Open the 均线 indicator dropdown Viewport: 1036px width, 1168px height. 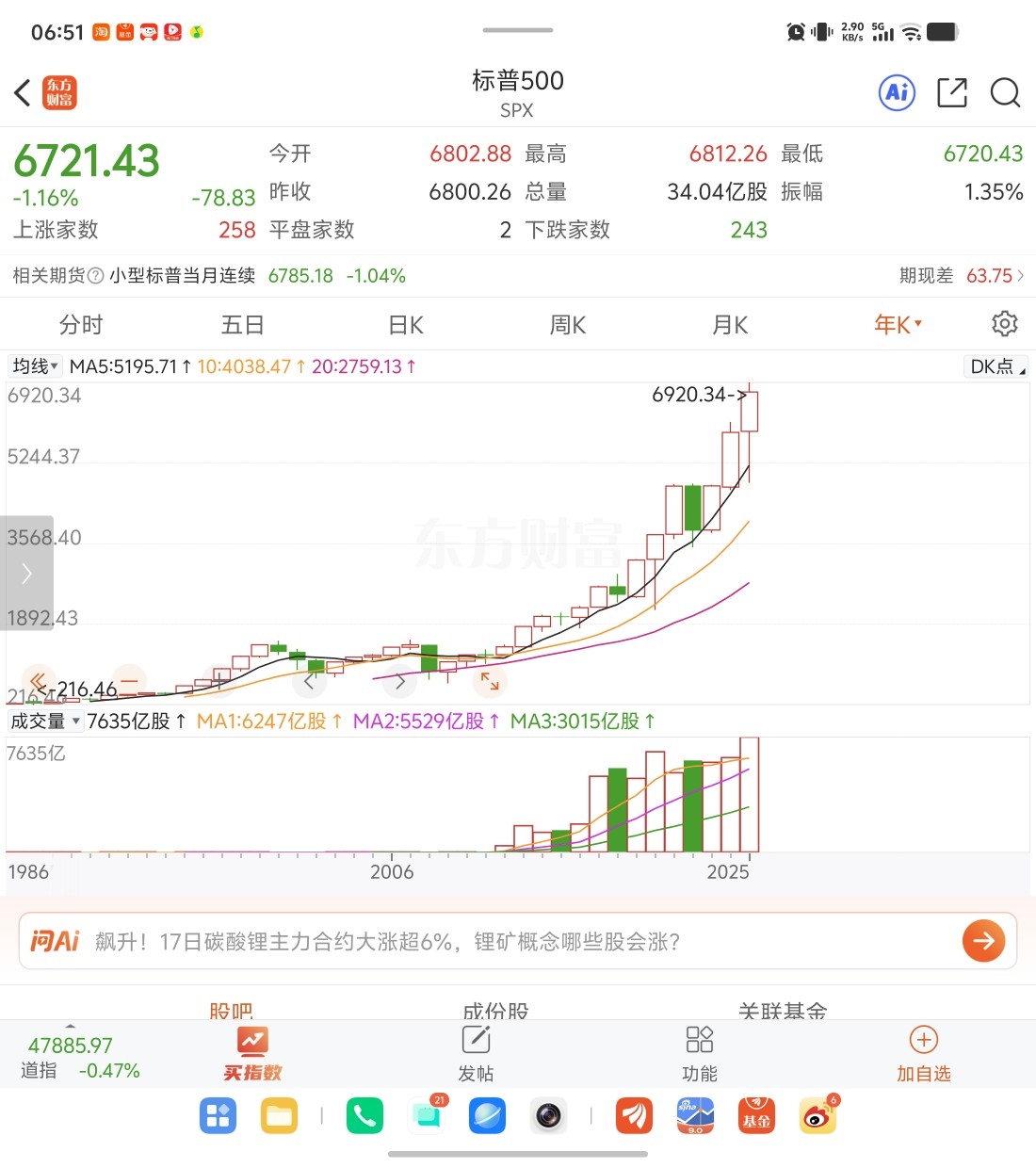(x=35, y=365)
